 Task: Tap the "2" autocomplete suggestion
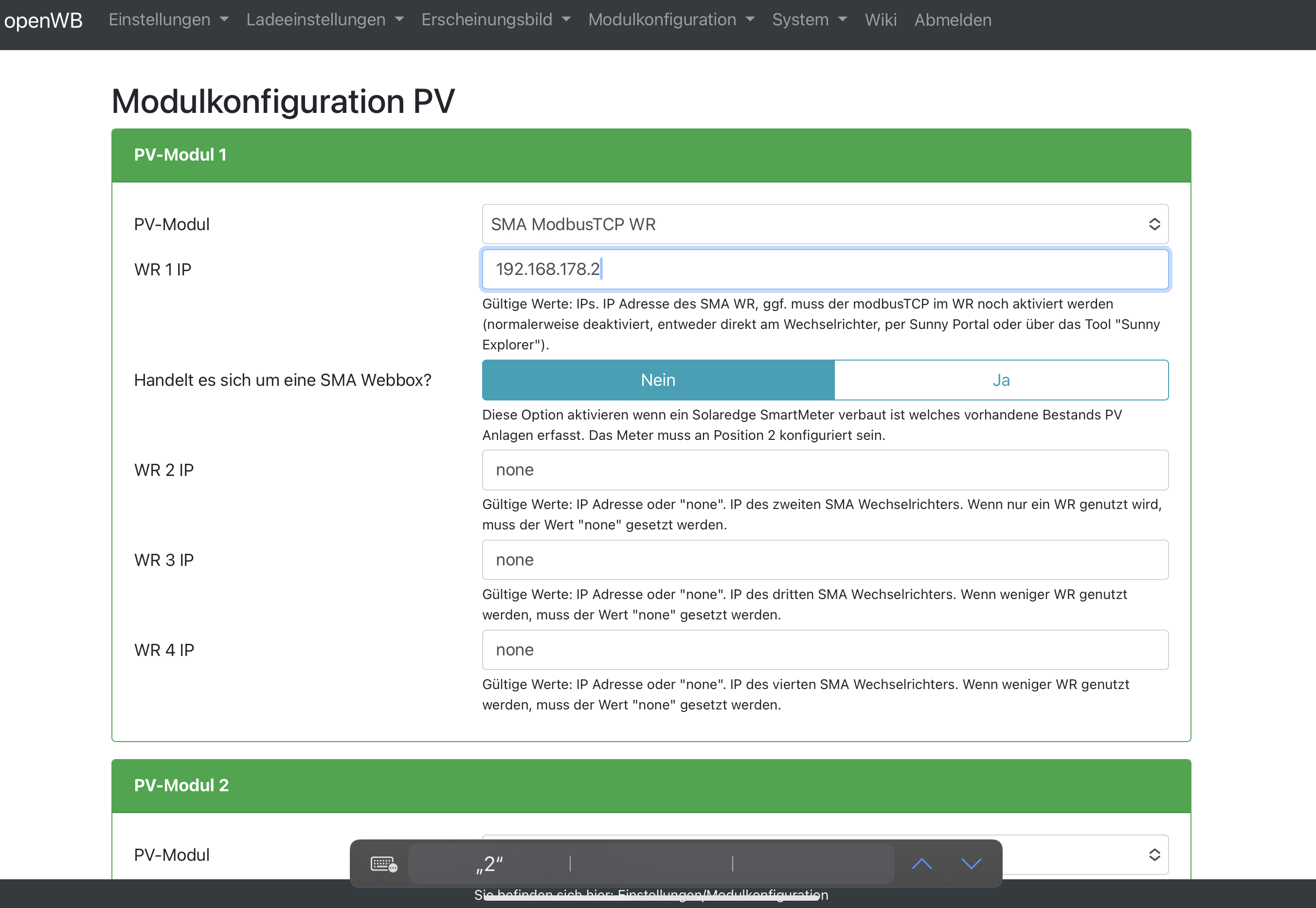[x=489, y=864]
